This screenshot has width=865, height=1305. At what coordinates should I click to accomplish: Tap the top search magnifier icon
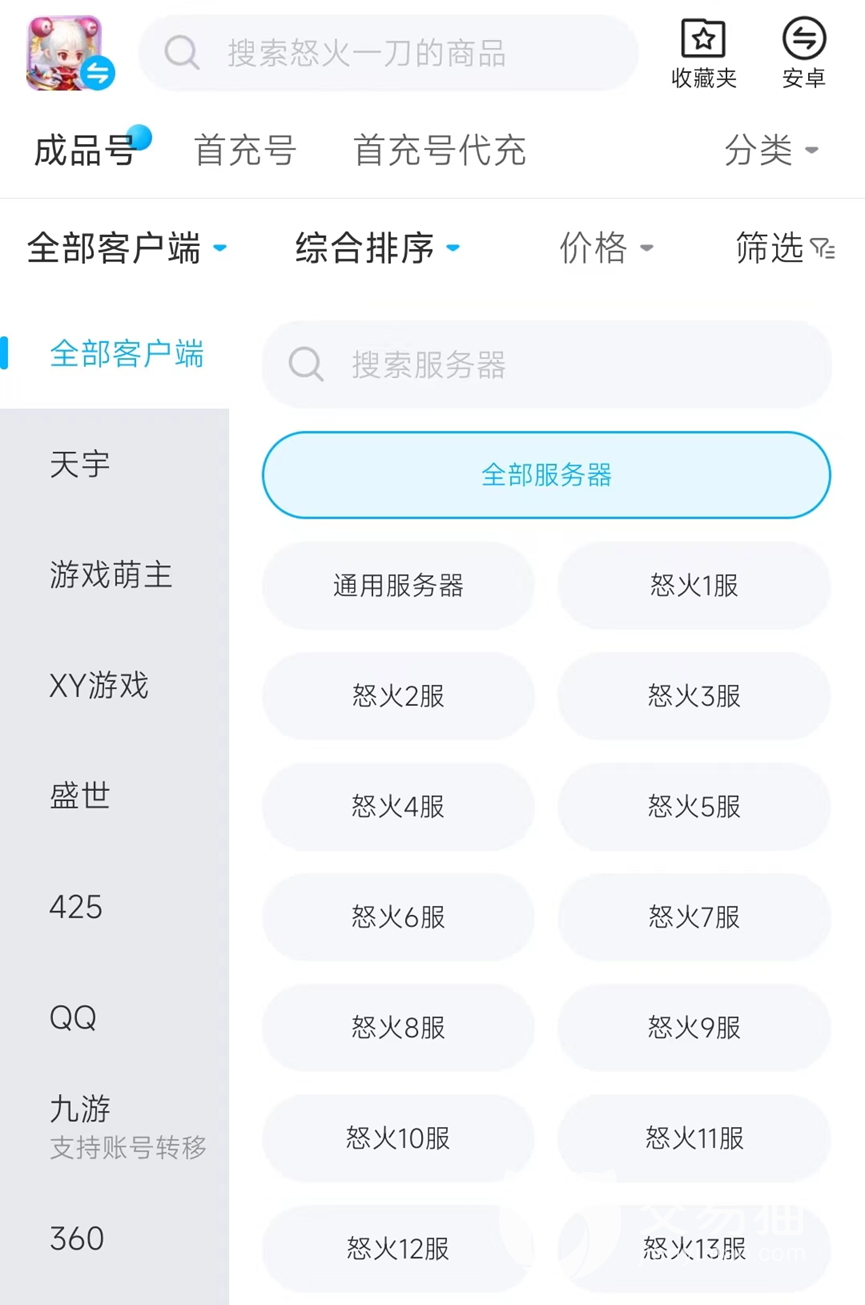click(182, 53)
